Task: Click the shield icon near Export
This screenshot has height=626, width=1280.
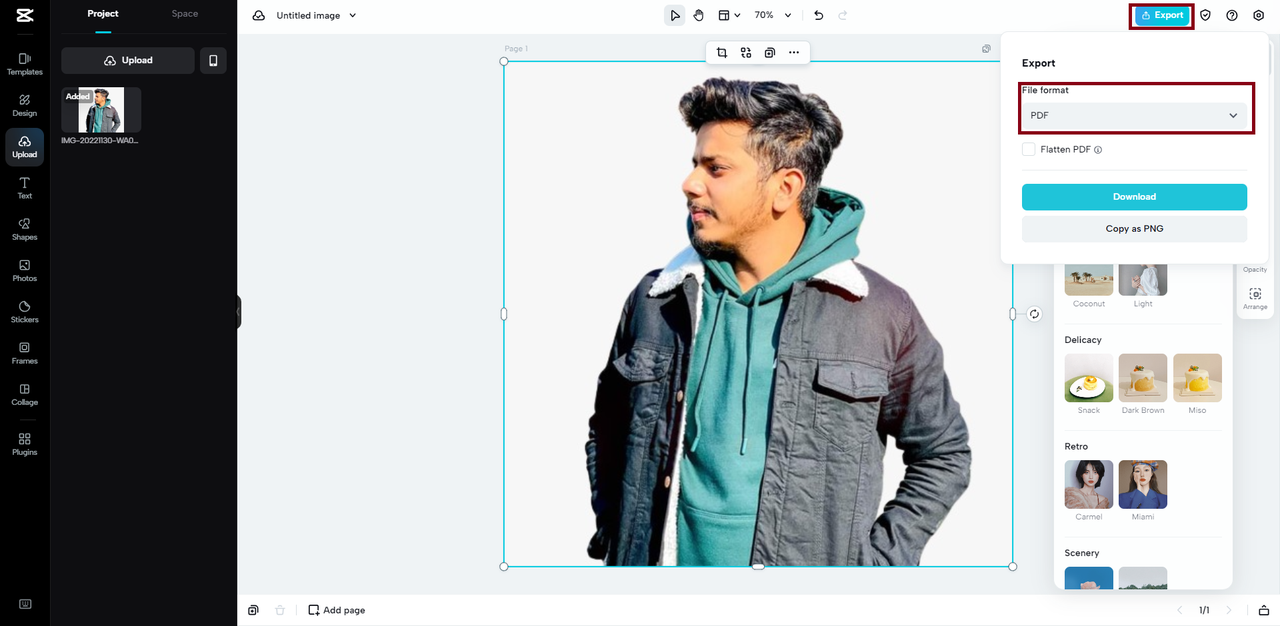Action: tap(1206, 15)
